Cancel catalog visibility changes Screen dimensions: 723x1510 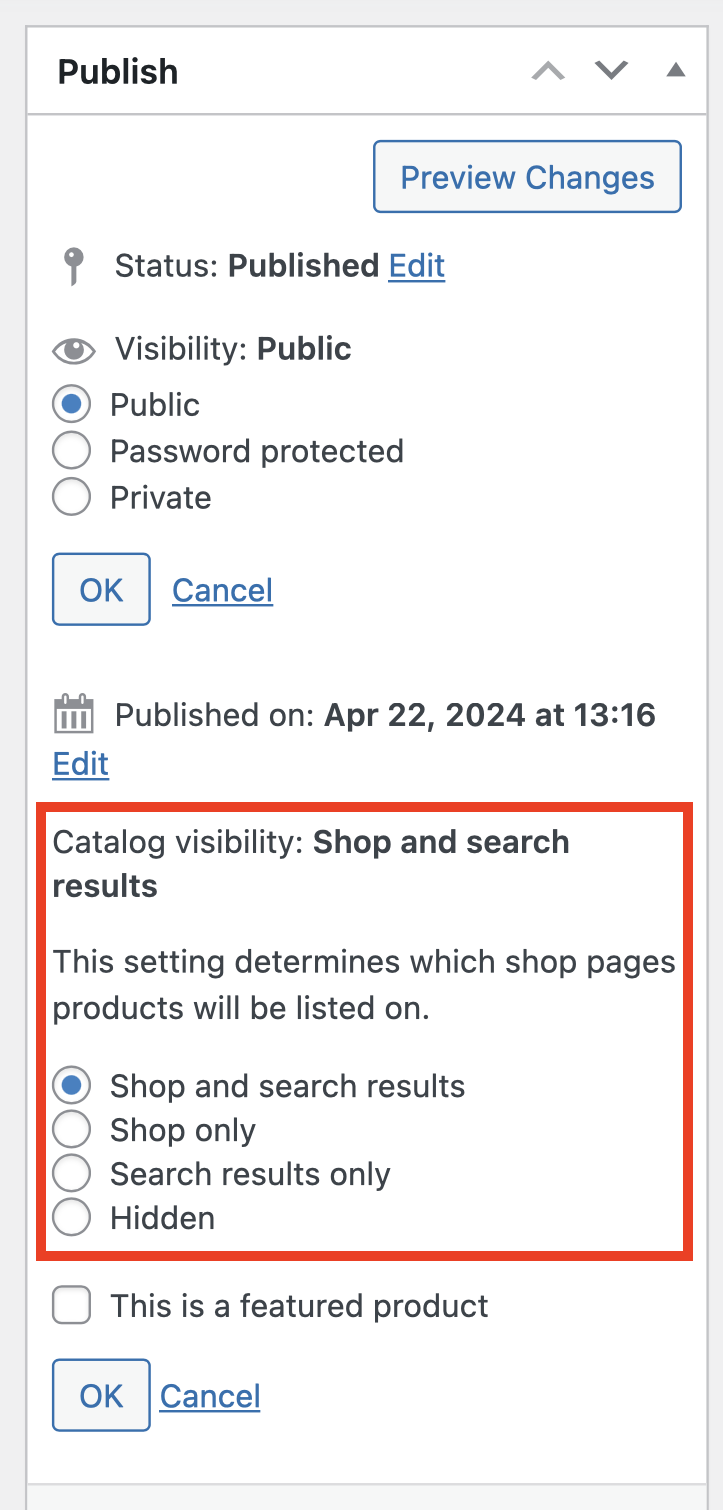pos(209,1395)
